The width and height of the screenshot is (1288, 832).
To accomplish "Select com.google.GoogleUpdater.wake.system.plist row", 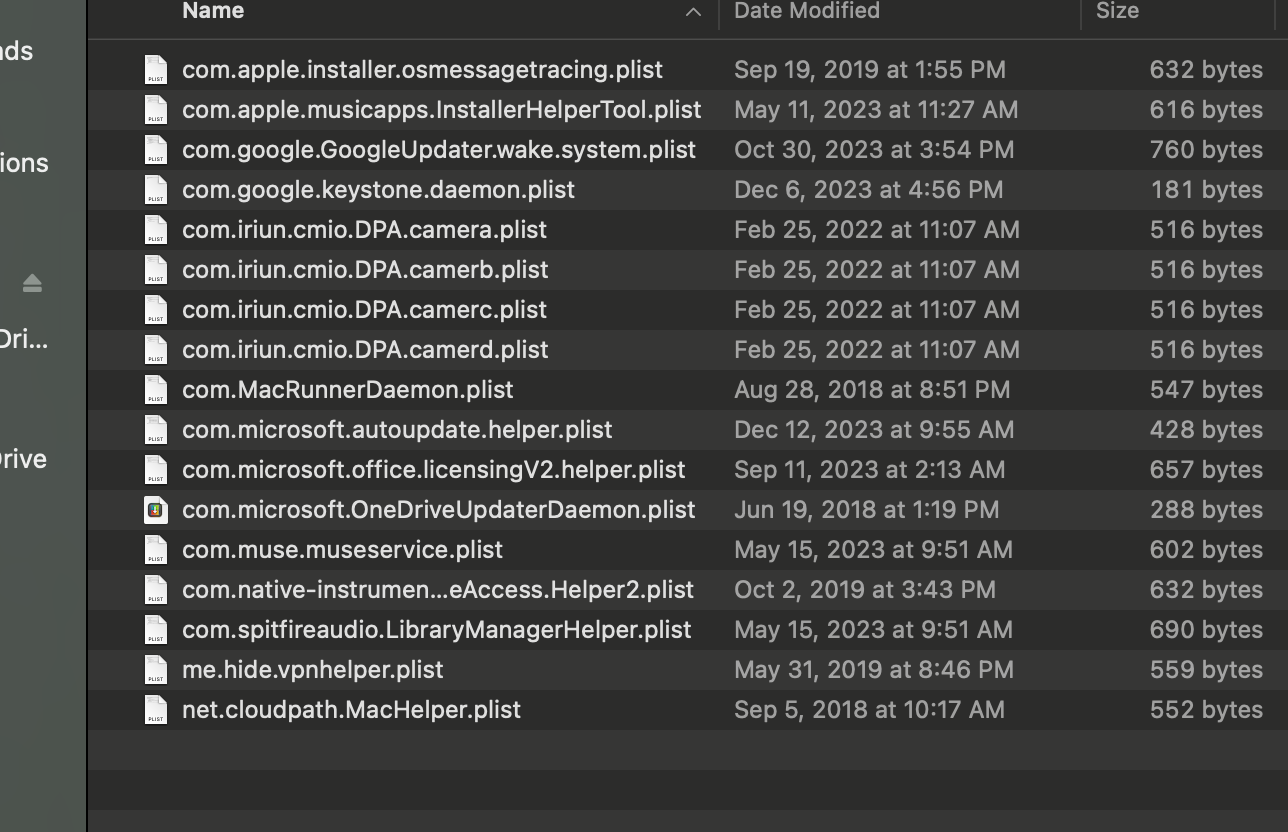I will [438, 150].
